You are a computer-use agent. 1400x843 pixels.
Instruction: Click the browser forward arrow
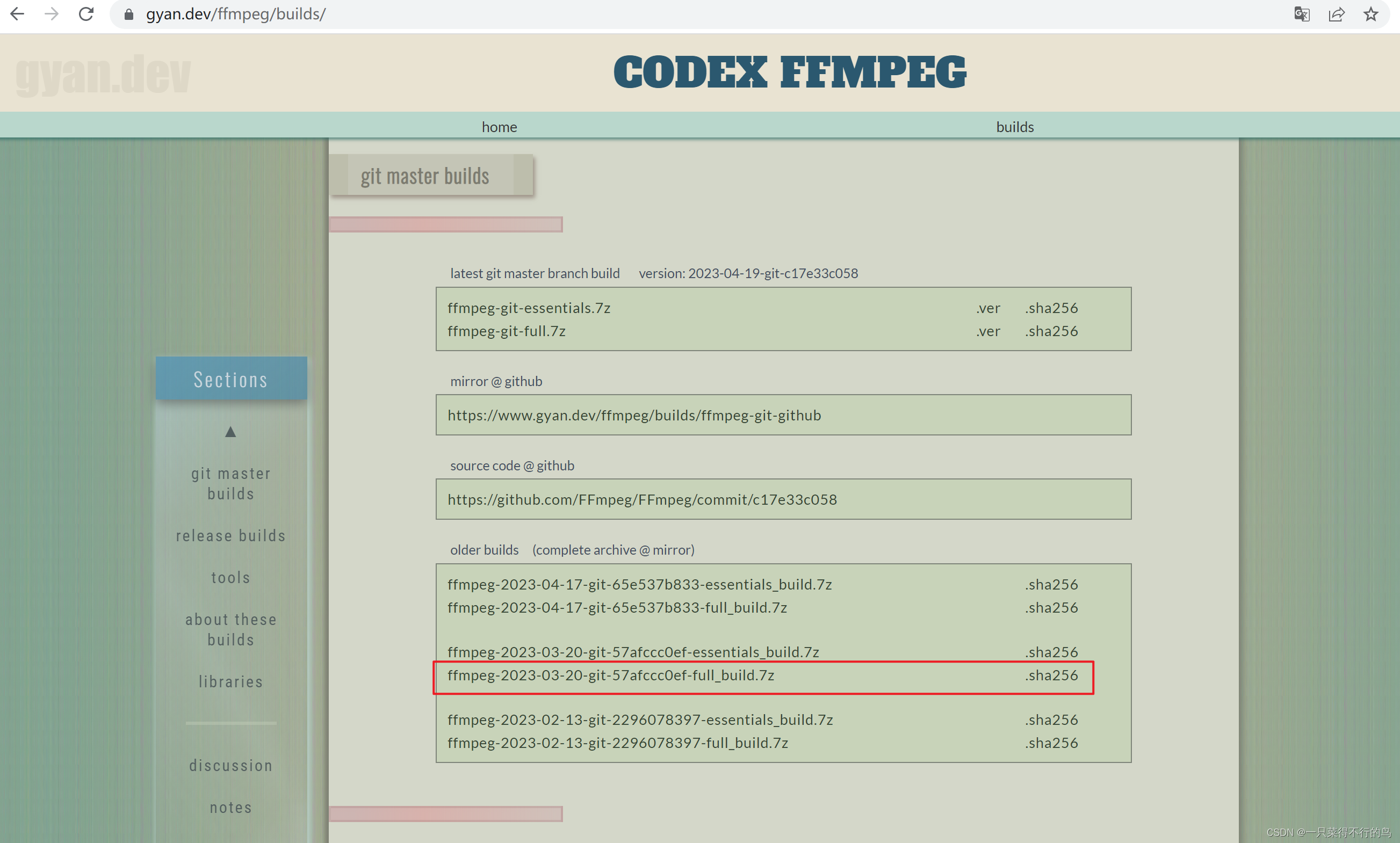[51, 14]
